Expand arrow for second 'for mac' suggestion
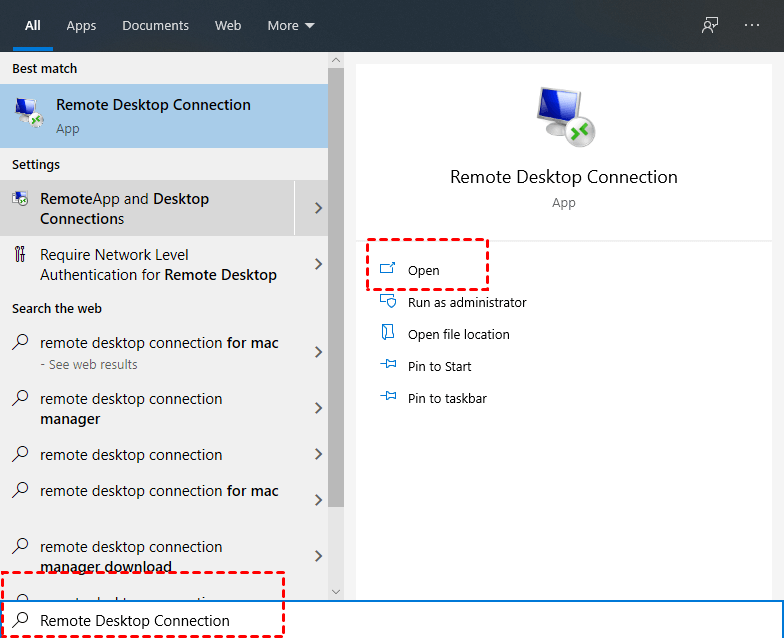 pos(318,500)
